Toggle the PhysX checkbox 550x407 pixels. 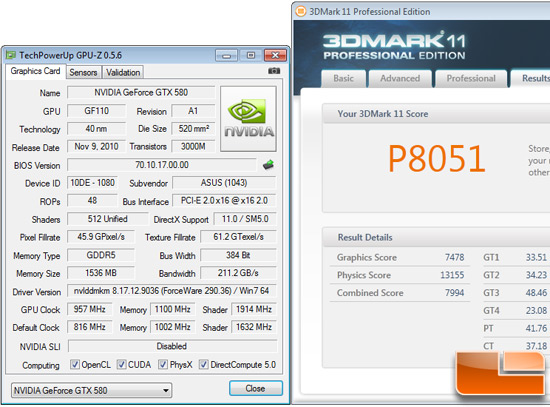162,365
